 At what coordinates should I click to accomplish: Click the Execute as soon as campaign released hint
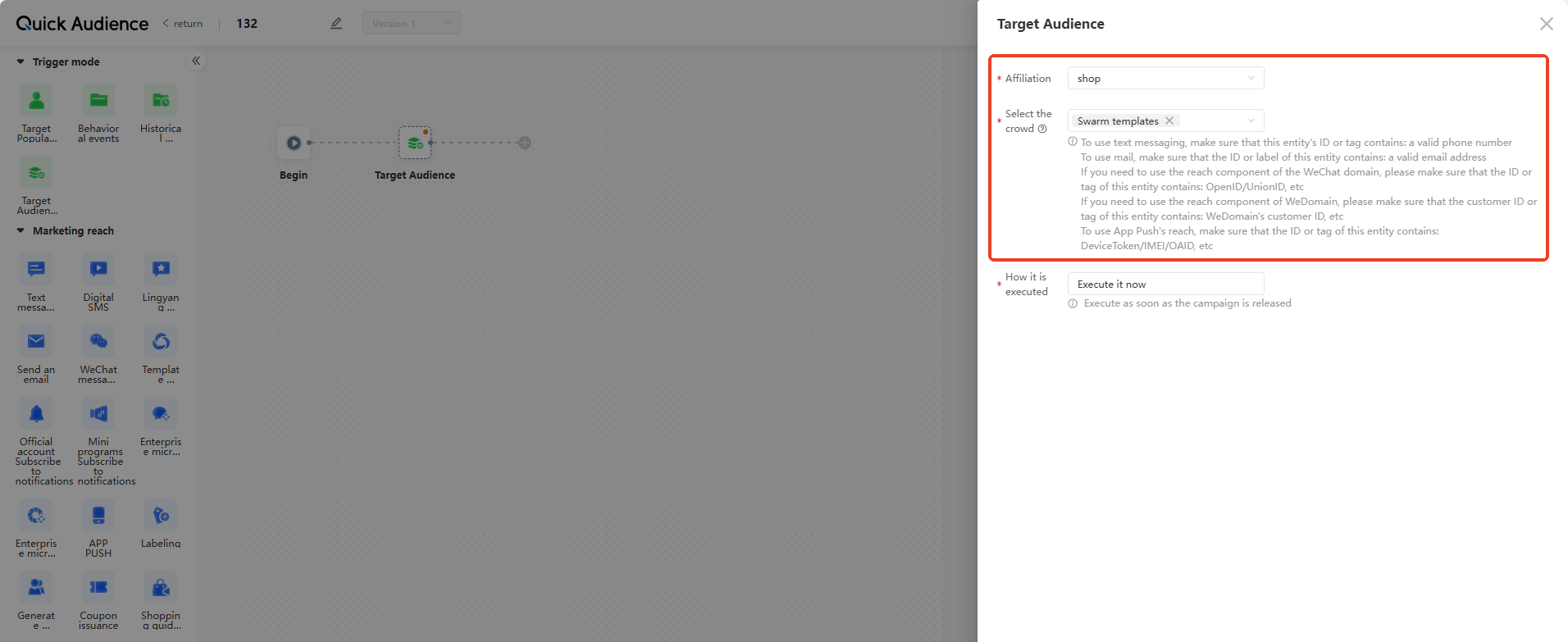click(1187, 303)
